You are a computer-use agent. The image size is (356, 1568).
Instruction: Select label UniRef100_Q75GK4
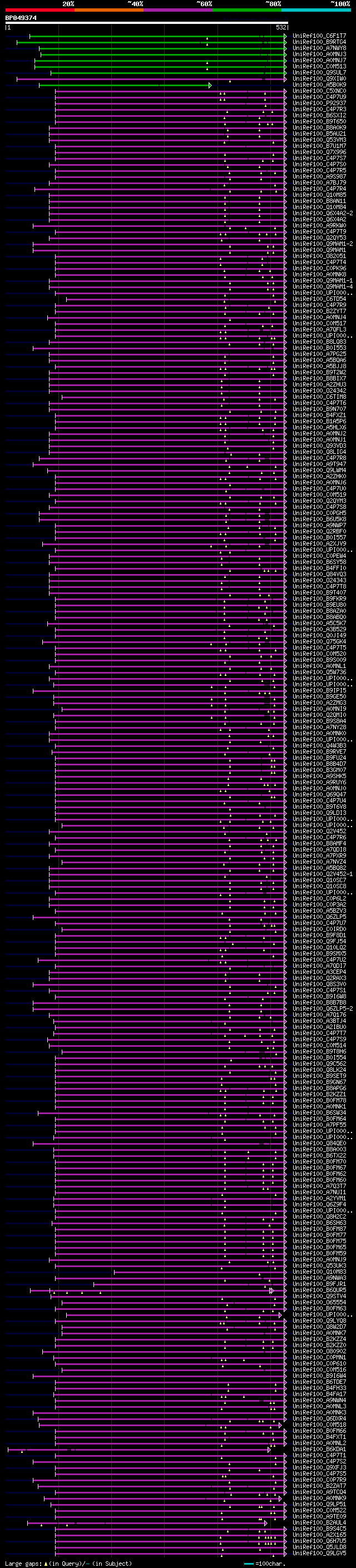319,641
